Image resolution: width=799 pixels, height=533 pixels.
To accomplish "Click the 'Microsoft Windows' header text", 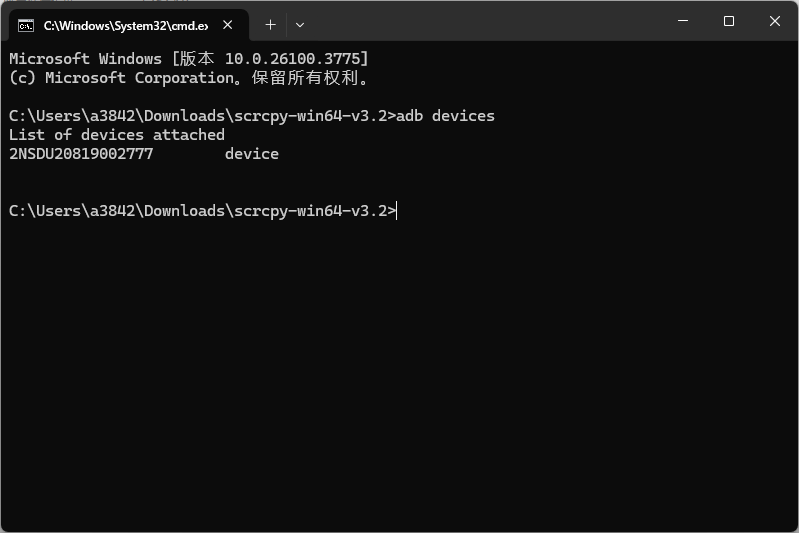I will pos(85,59).
